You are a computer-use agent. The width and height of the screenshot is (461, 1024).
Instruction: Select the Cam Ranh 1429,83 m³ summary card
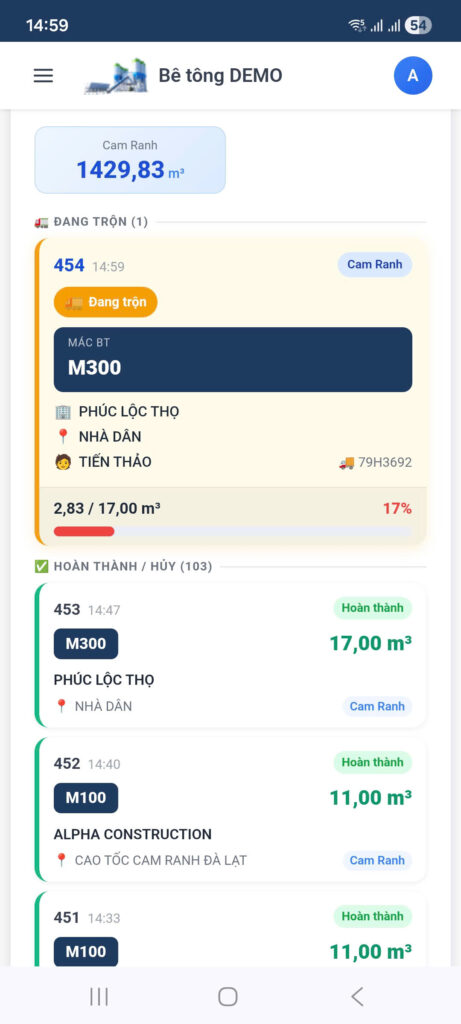pos(130,160)
